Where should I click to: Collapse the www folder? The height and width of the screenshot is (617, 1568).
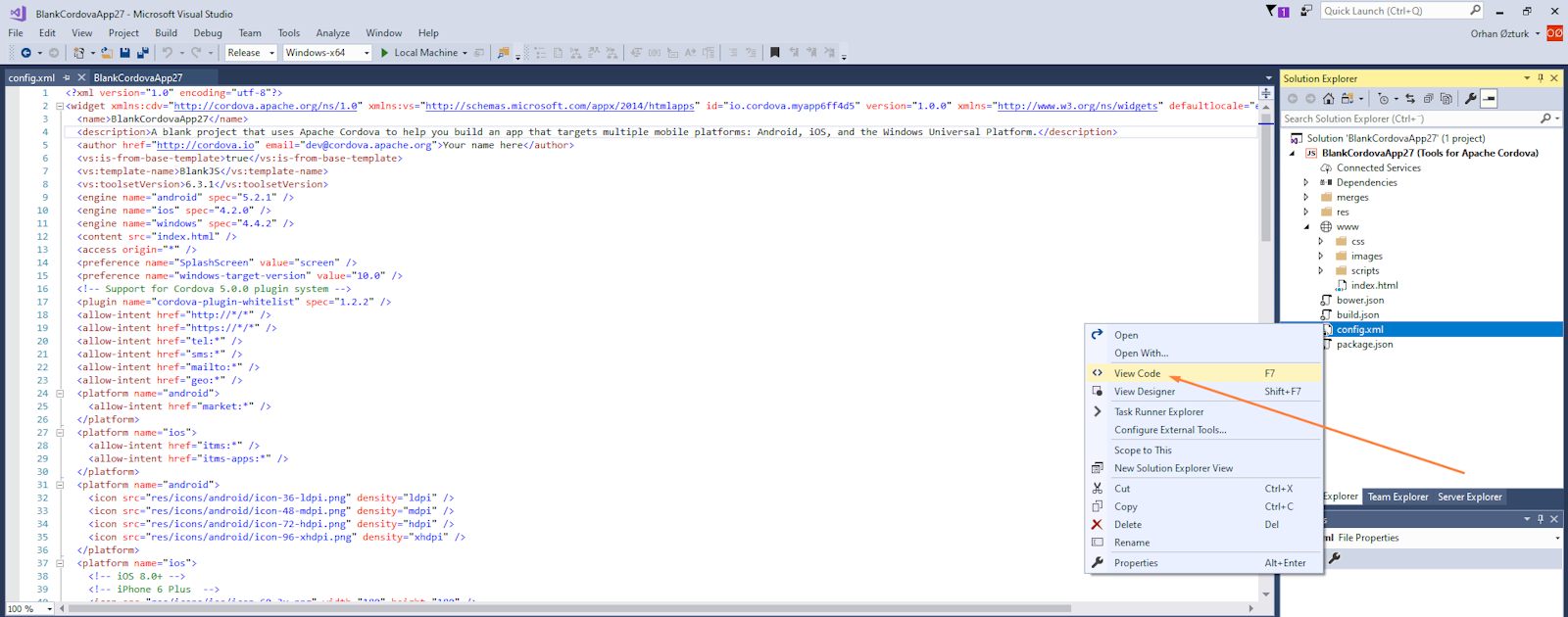click(x=1306, y=226)
